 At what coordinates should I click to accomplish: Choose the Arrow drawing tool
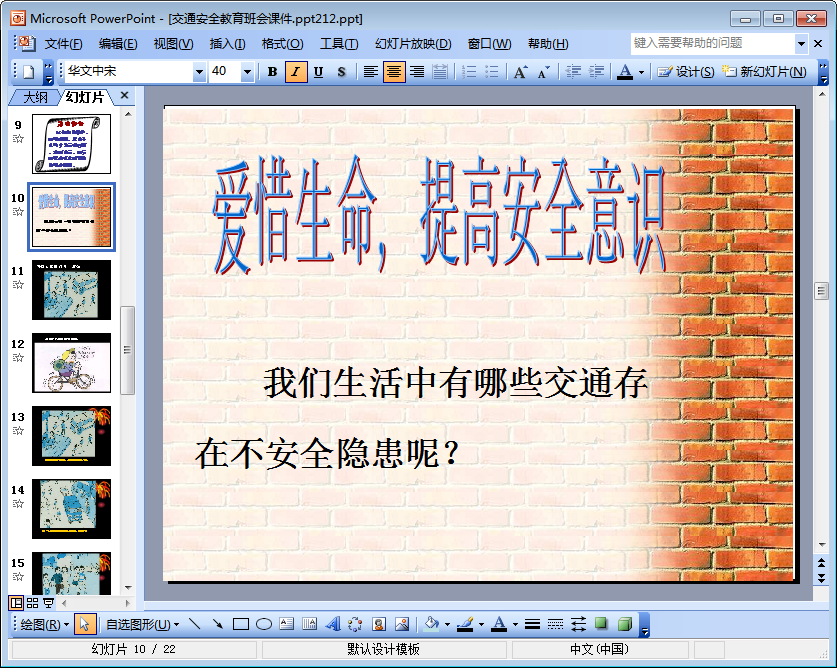click(x=217, y=624)
